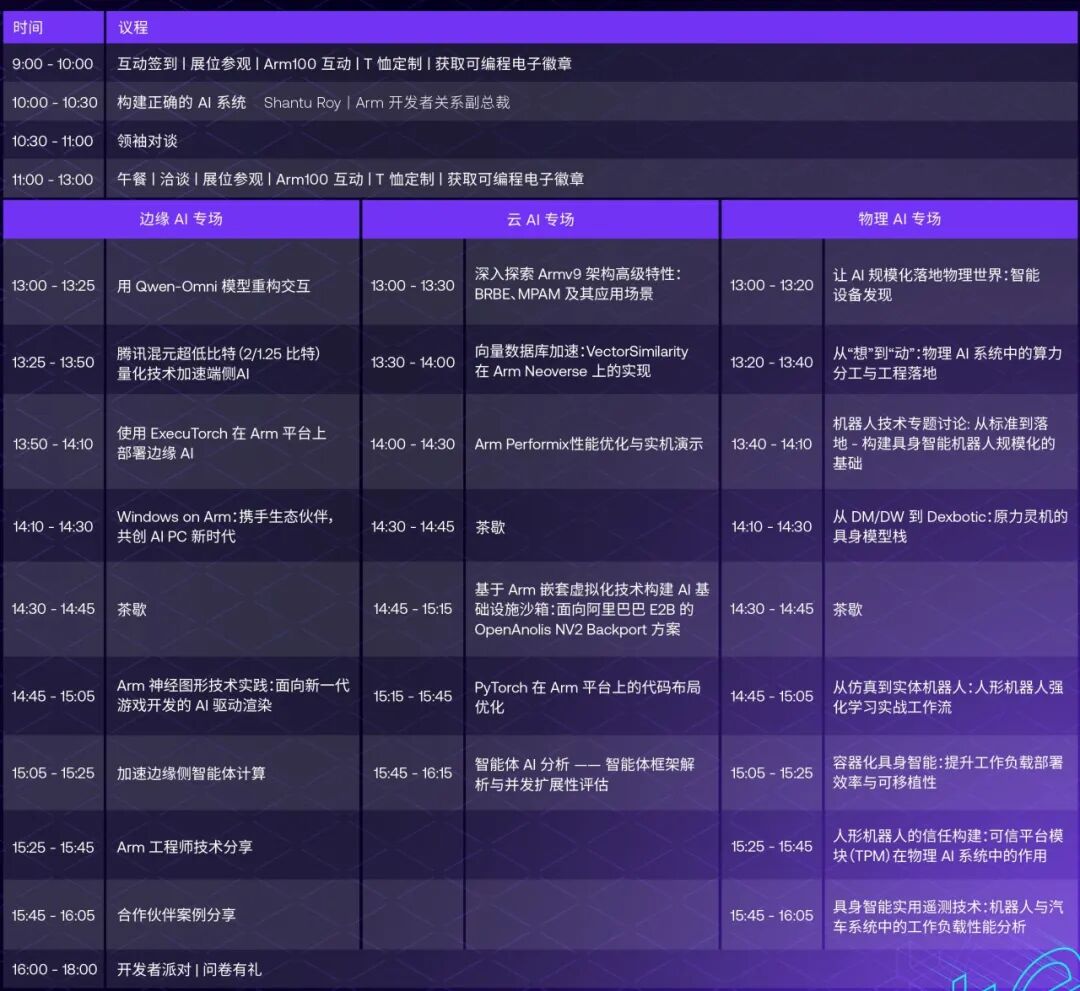The height and width of the screenshot is (991, 1080).
Task: Click 容器化具身智能 session title
Action: [x=948, y=773]
